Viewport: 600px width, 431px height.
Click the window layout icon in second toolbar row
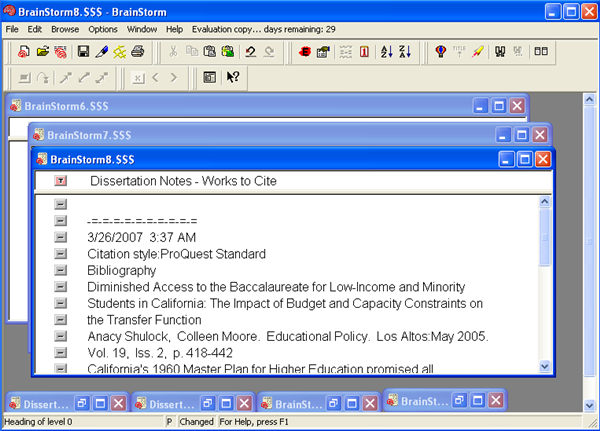coord(210,78)
